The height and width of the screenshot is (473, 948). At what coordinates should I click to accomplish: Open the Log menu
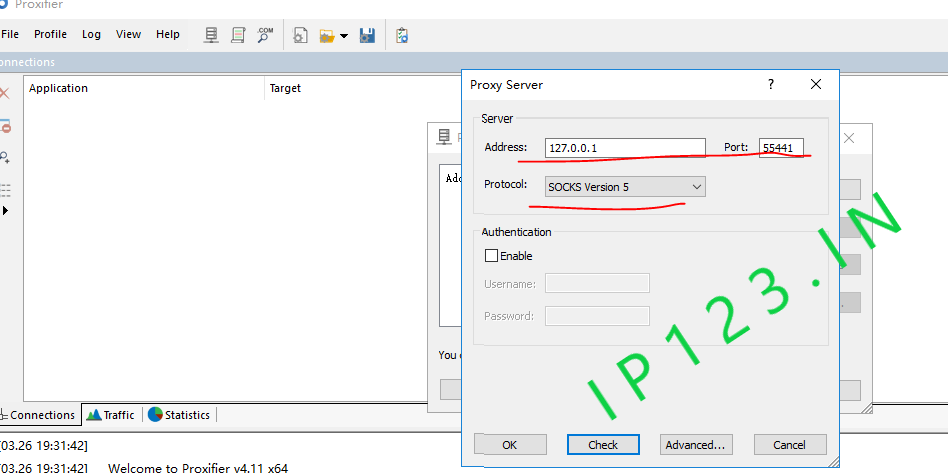coord(91,34)
